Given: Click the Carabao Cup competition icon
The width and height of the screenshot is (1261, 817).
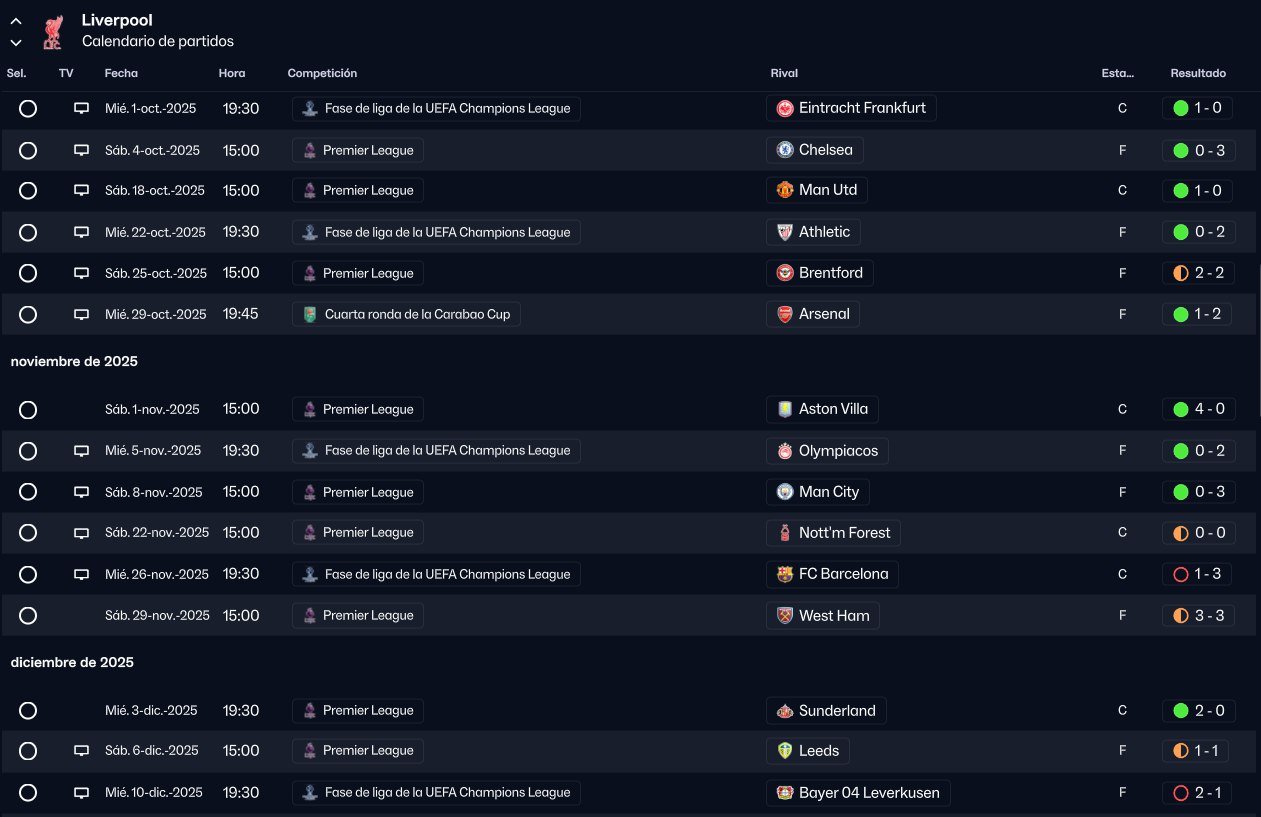Looking at the screenshot, I should [x=310, y=315].
